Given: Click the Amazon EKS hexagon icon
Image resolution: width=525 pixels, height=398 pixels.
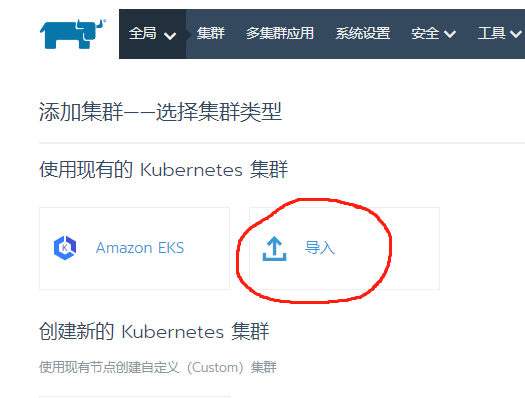Looking at the screenshot, I should [x=65, y=248].
